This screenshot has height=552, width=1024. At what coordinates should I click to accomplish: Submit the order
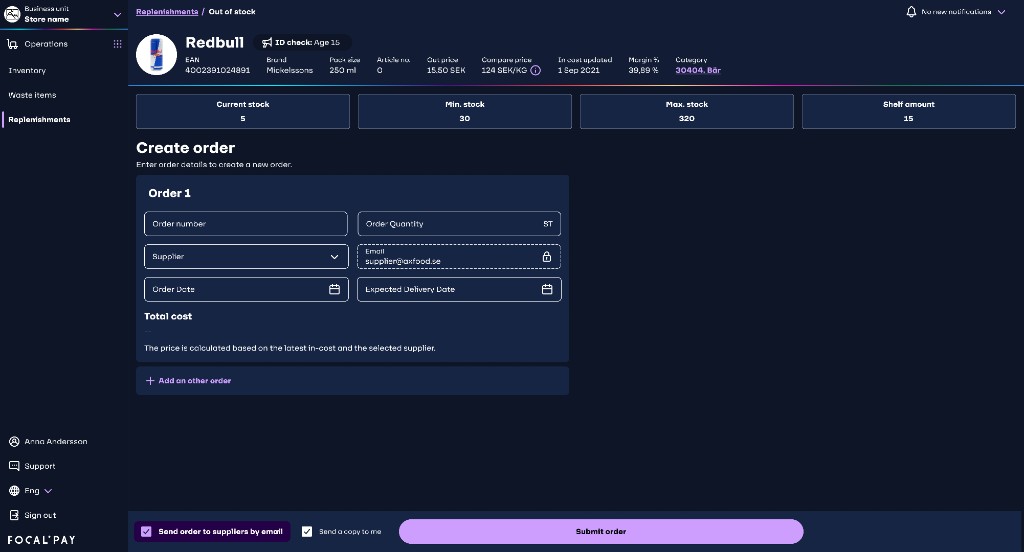pyautogui.click(x=601, y=532)
